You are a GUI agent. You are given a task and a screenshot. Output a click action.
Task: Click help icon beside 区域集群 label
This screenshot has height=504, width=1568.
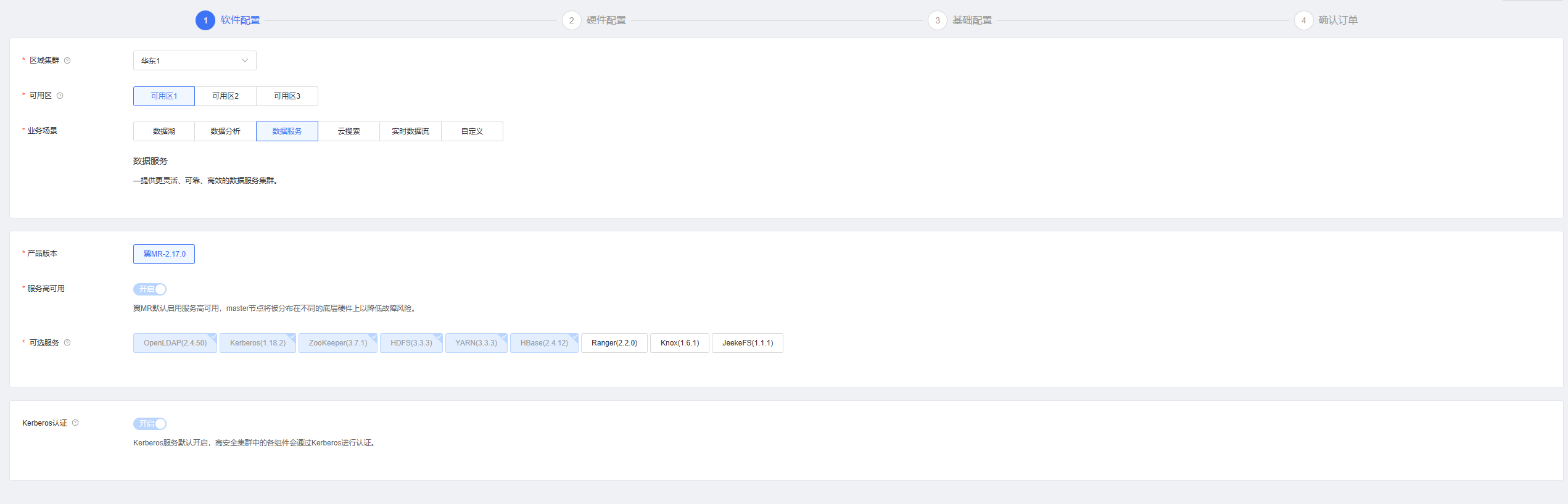(x=67, y=60)
